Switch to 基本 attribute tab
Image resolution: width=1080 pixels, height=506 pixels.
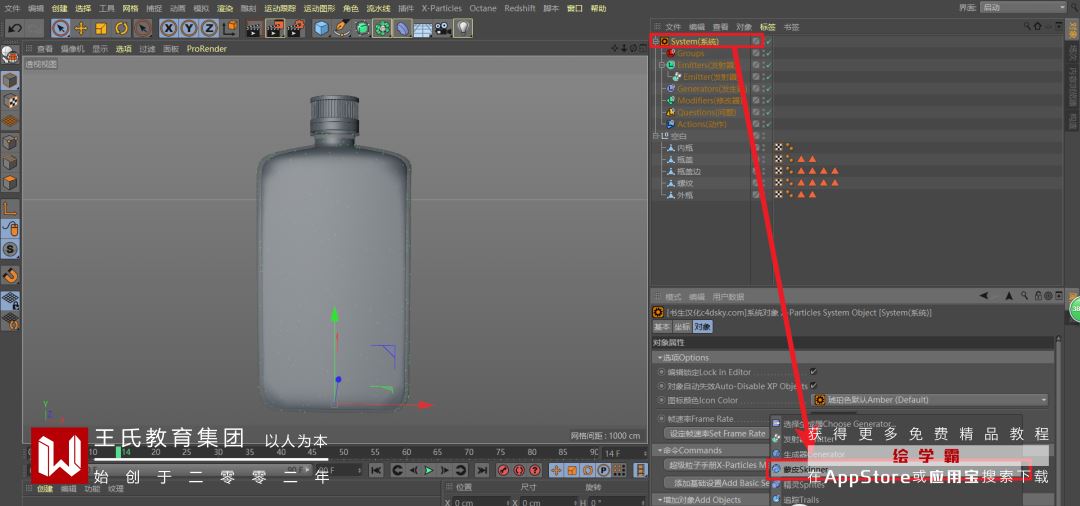click(x=661, y=327)
